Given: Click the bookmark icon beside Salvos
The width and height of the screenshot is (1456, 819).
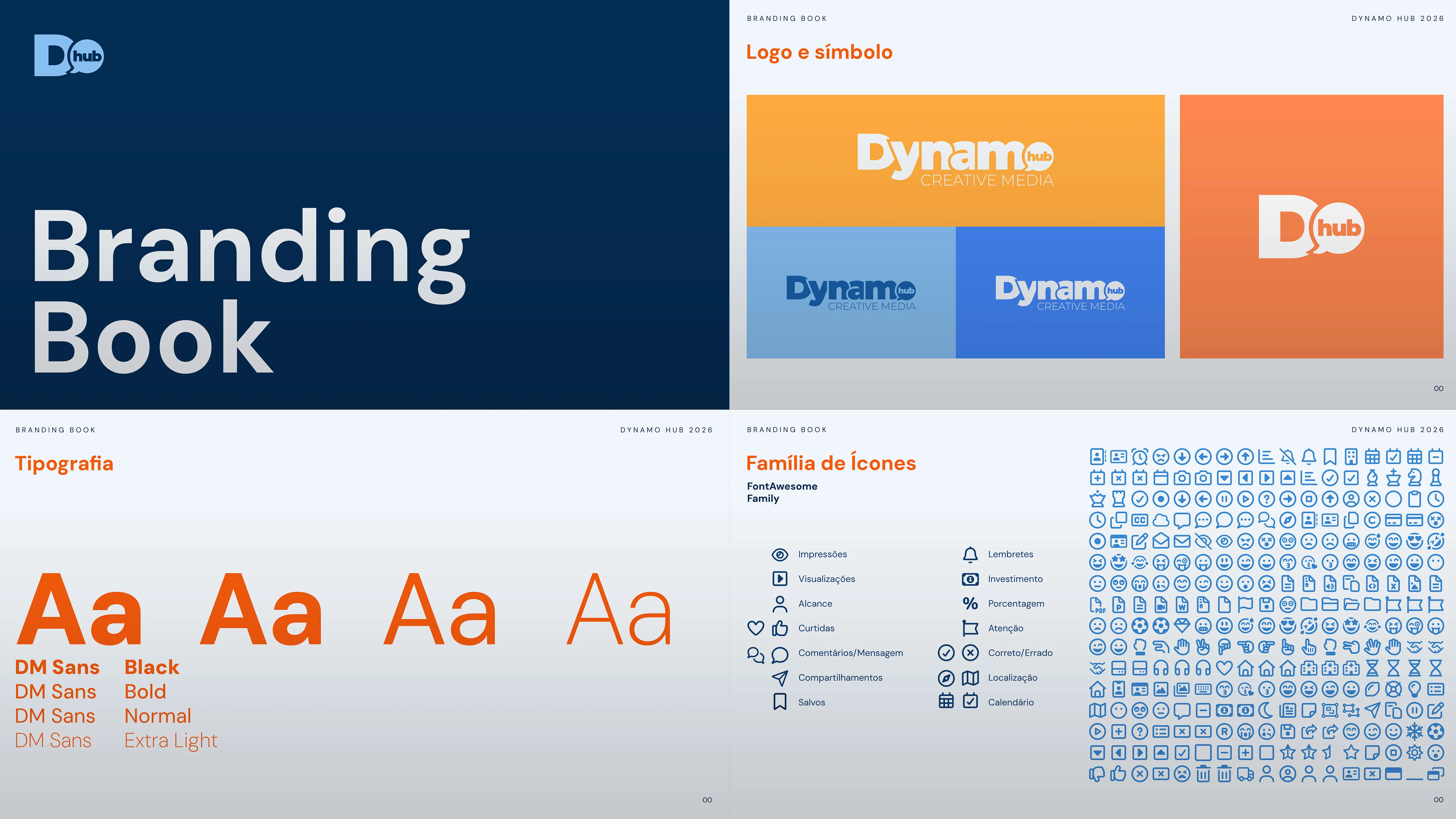Looking at the screenshot, I should click(x=779, y=702).
